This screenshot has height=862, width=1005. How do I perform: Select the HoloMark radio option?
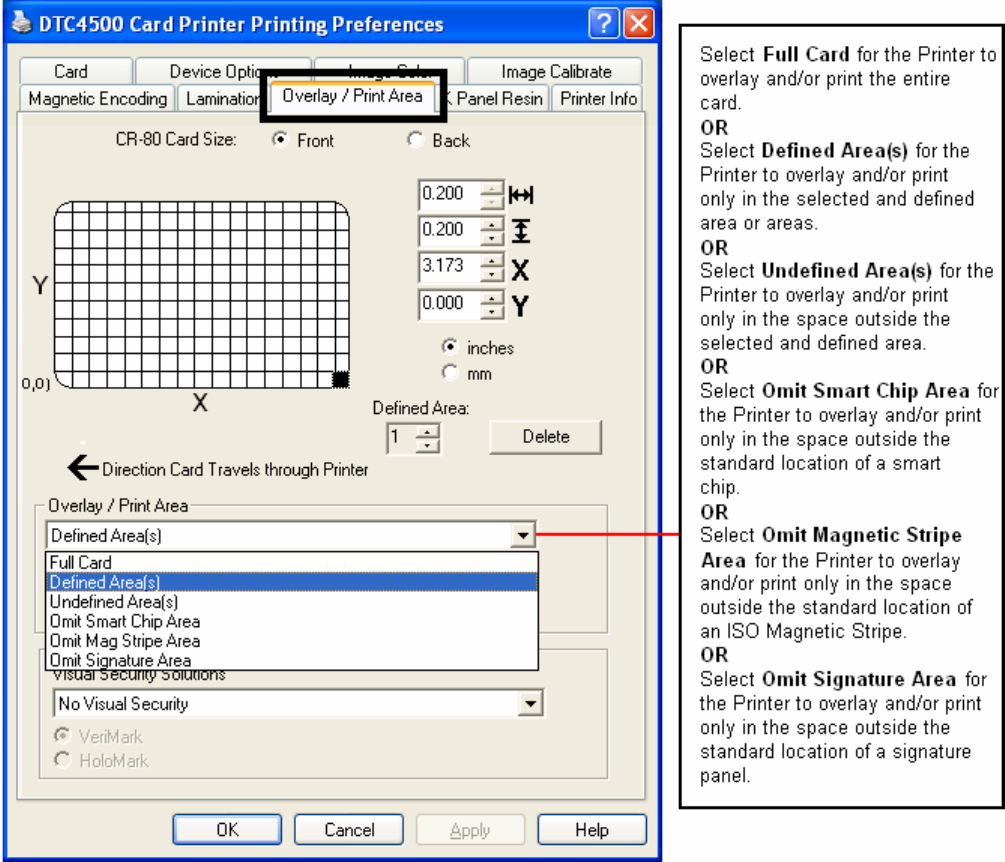point(62,760)
